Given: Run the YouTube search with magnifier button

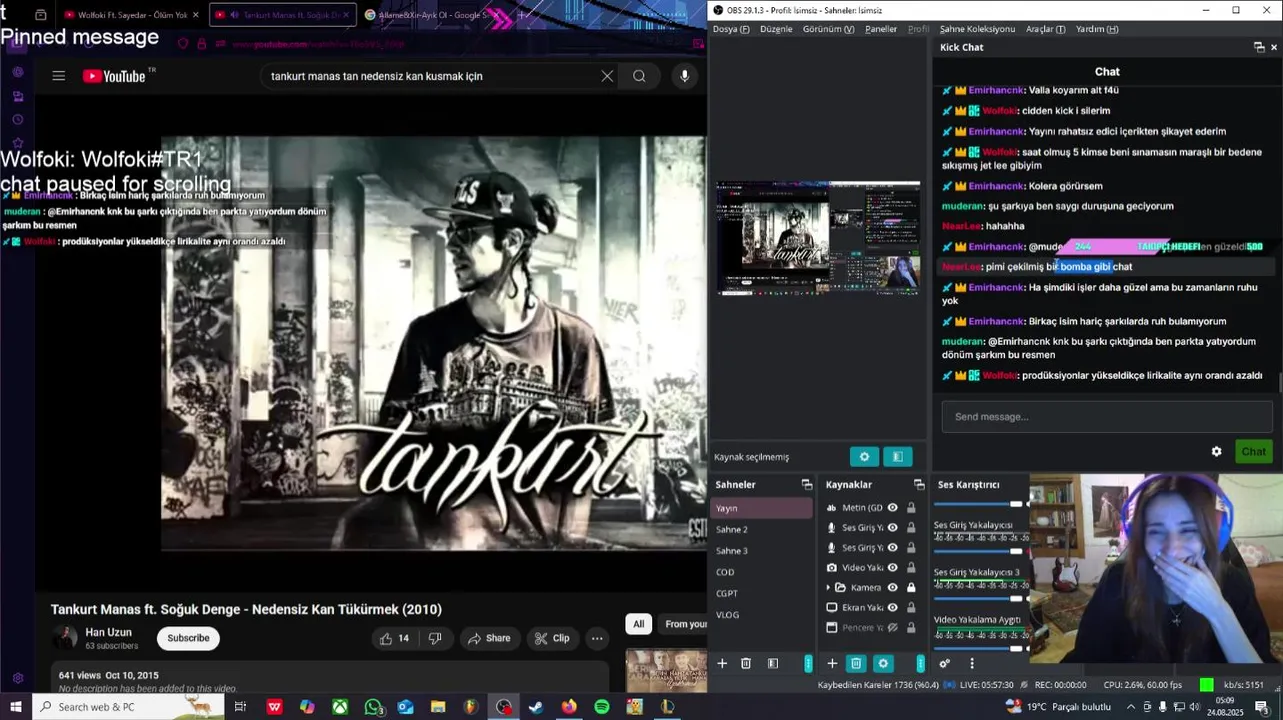Looking at the screenshot, I should point(639,76).
